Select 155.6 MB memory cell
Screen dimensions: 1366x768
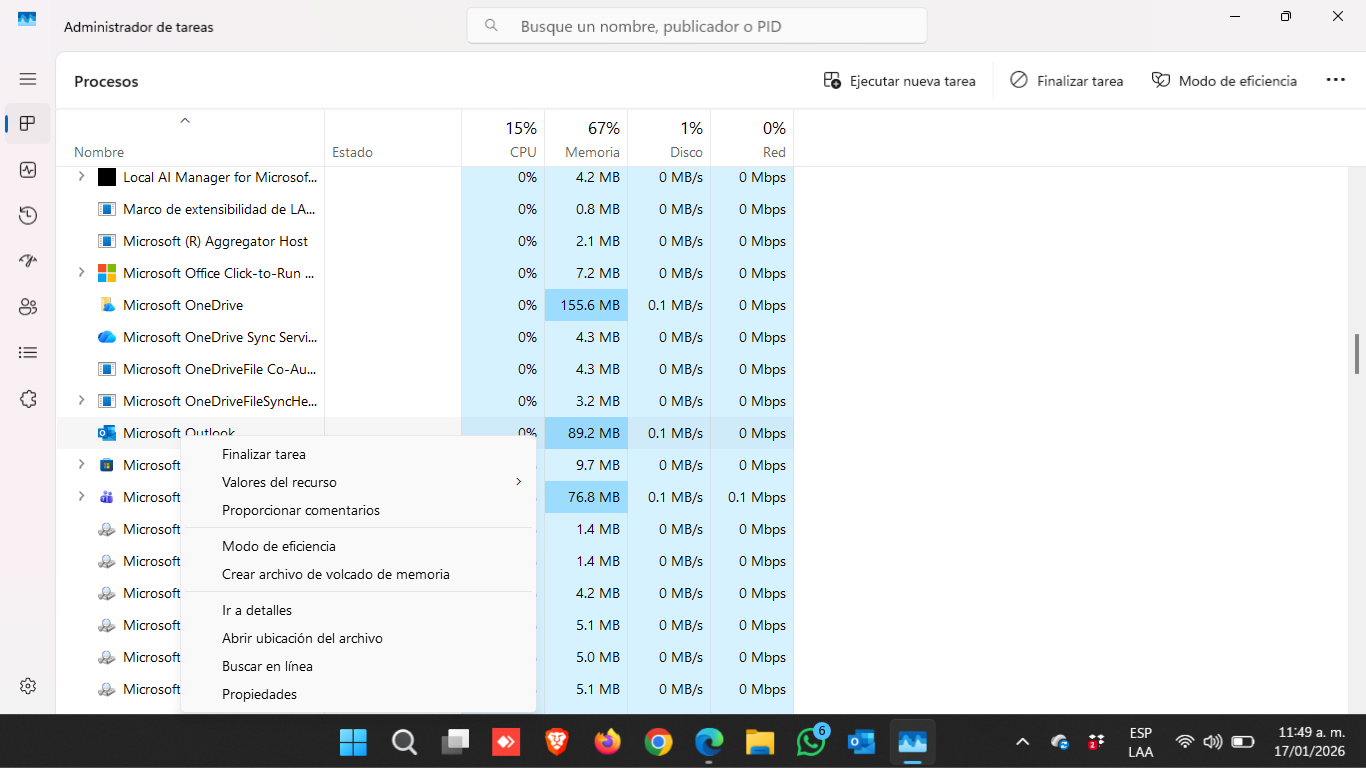click(586, 305)
